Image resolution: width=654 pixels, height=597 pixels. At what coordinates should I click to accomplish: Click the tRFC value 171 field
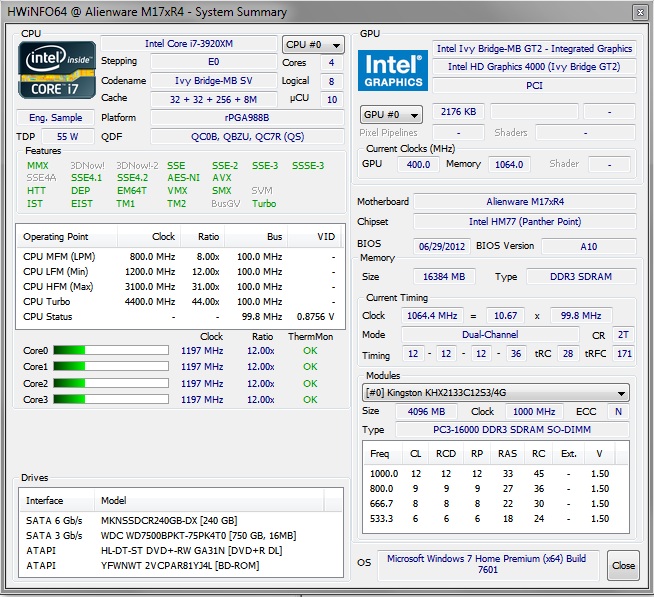pyautogui.click(x=624, y=354)
